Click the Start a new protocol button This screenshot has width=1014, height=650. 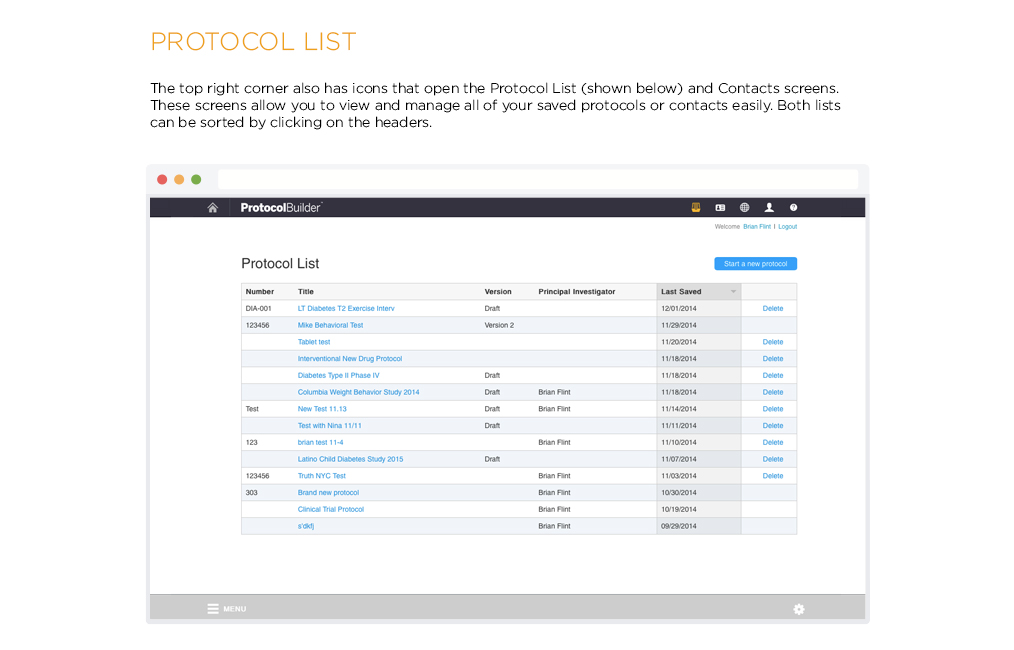(755, 264)
